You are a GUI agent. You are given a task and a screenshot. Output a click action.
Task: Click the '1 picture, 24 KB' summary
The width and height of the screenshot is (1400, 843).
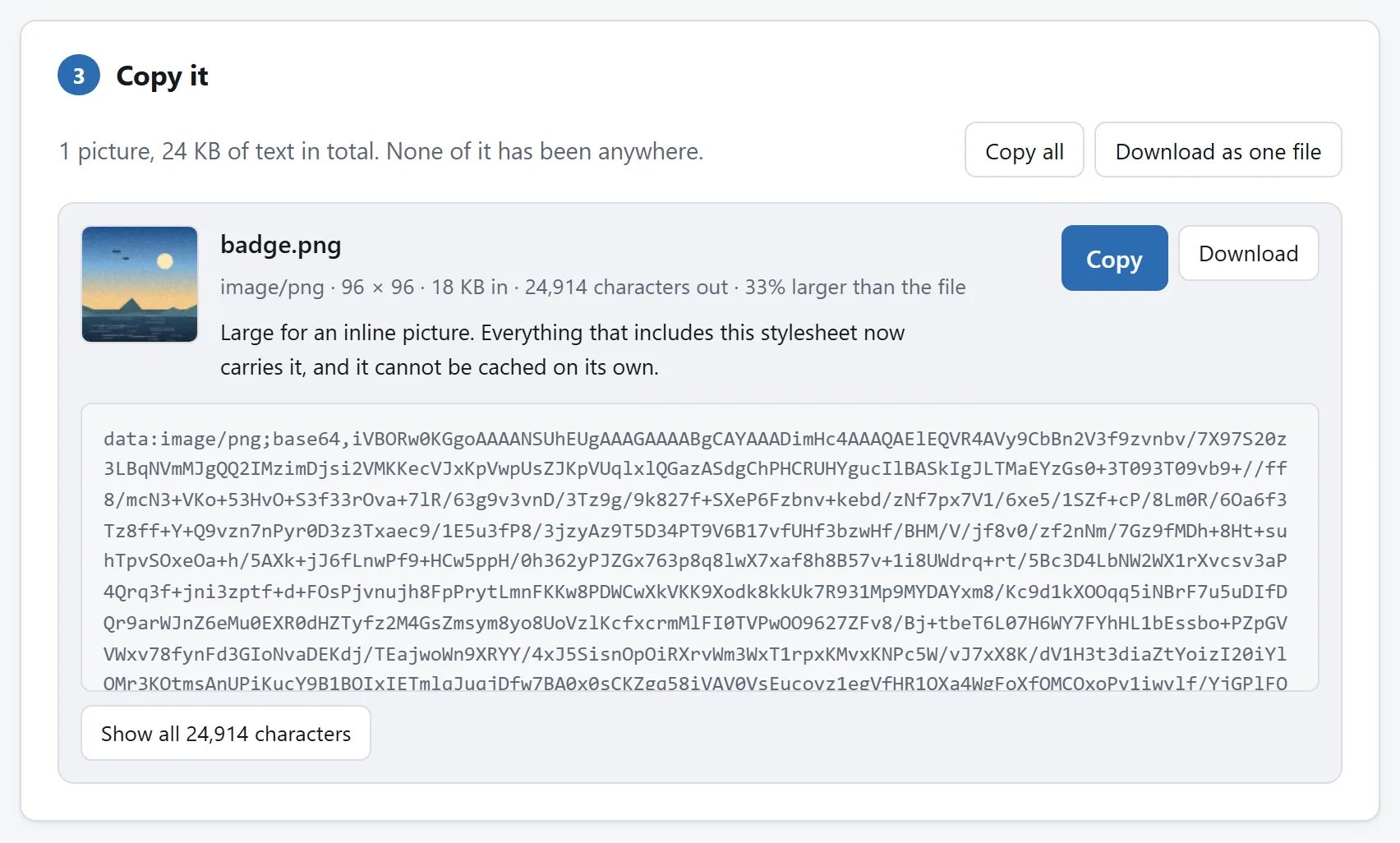click(x=381, y=151)
